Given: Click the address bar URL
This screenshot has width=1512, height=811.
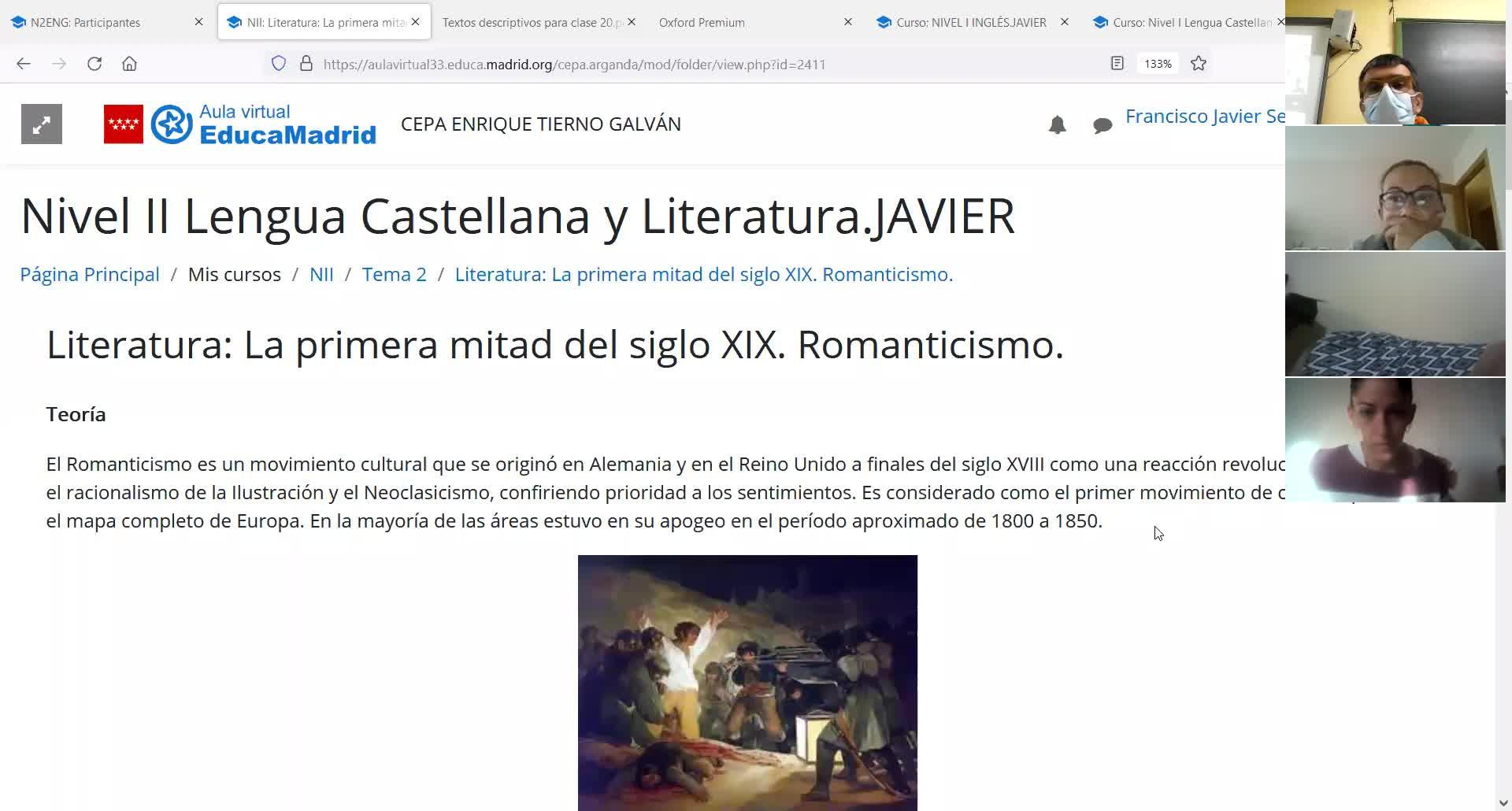Looking at the screenshot, I should pyautogui.click(x=574, y=65).
